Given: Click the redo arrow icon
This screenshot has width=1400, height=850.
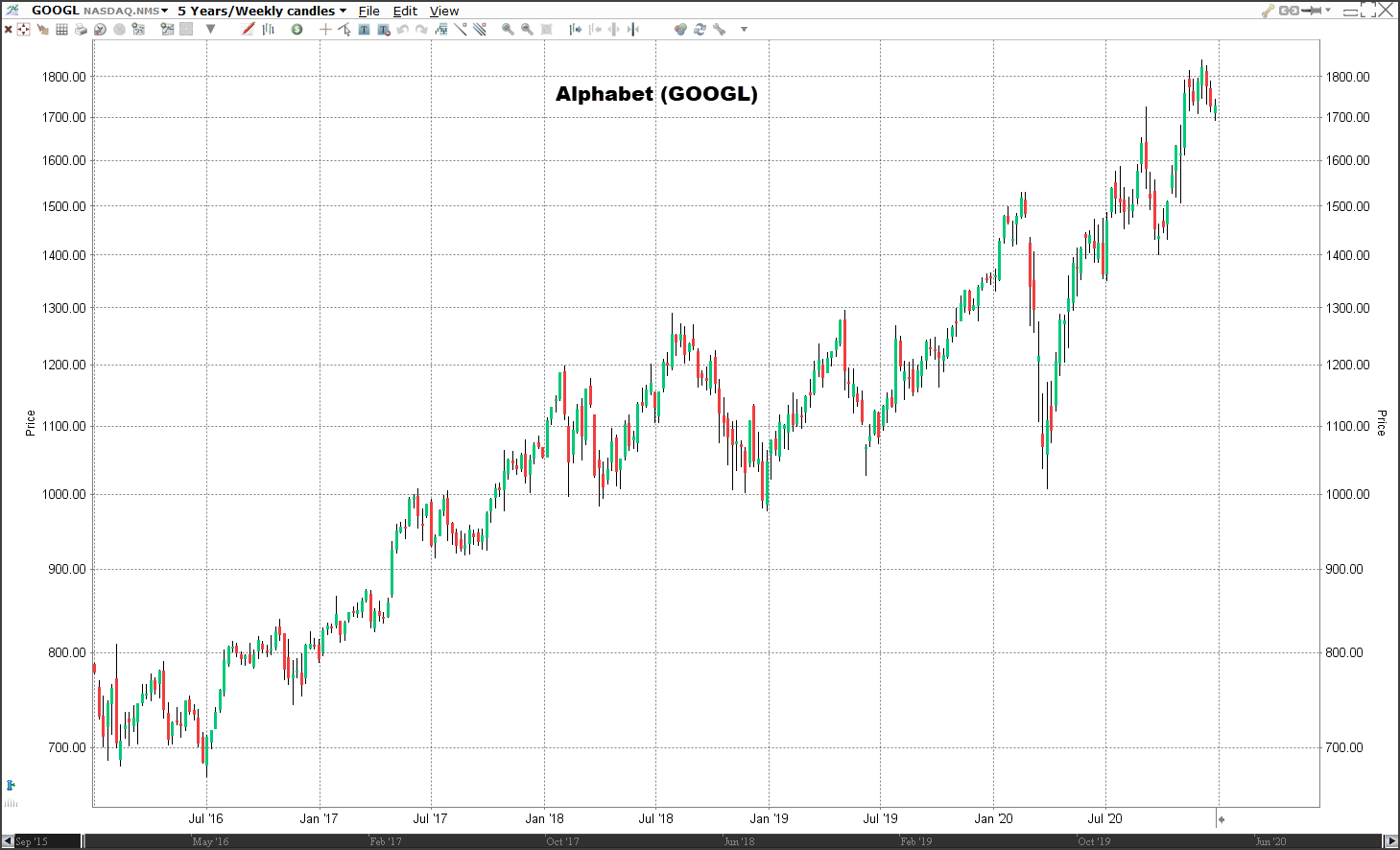Looking at the screenshot, I should 421,30.
